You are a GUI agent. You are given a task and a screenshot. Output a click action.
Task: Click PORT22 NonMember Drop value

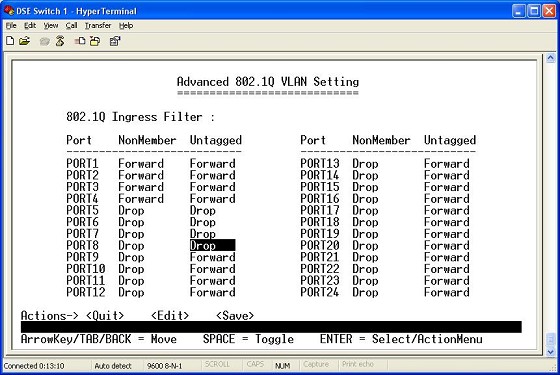pyautogui.click(x=365, y=269)
